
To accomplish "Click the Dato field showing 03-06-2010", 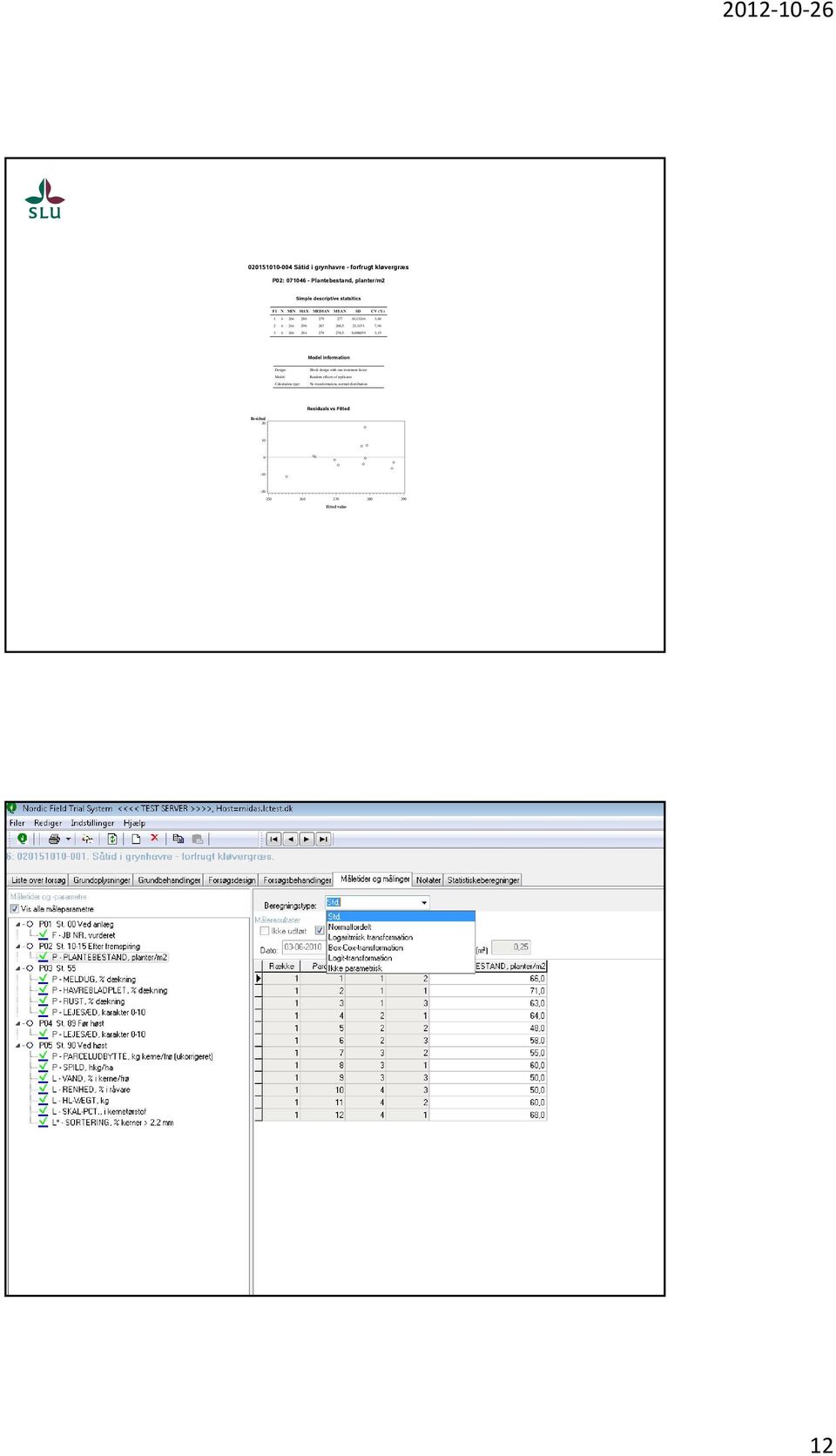I will [303, 947].
